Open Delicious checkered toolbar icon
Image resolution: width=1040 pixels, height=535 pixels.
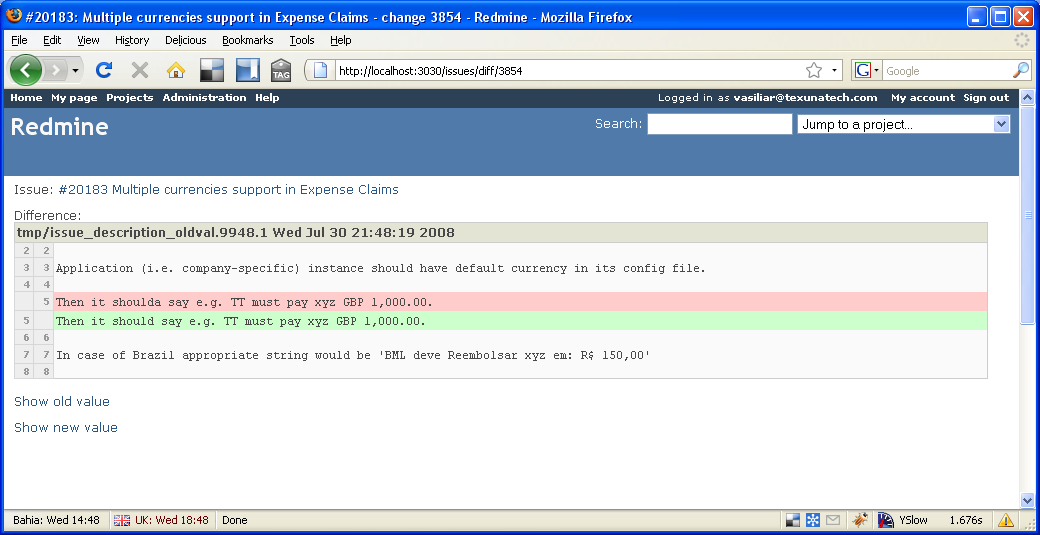click(212, 70)
